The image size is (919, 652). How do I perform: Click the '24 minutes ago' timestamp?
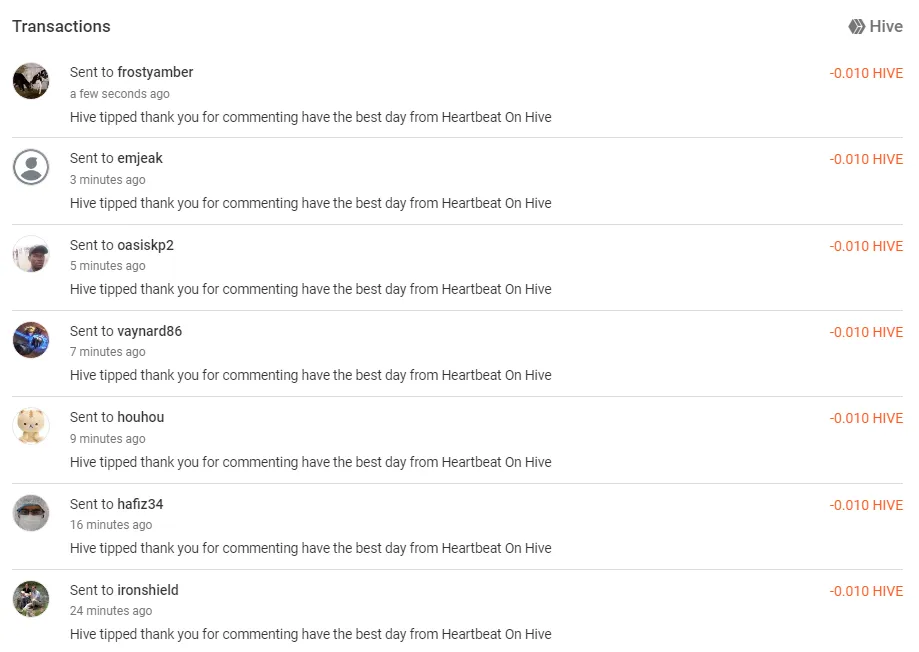tap(111, 611)
